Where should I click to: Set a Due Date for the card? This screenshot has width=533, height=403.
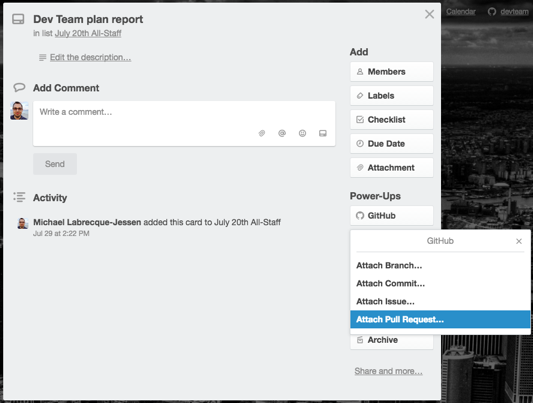tap(392, 144)
